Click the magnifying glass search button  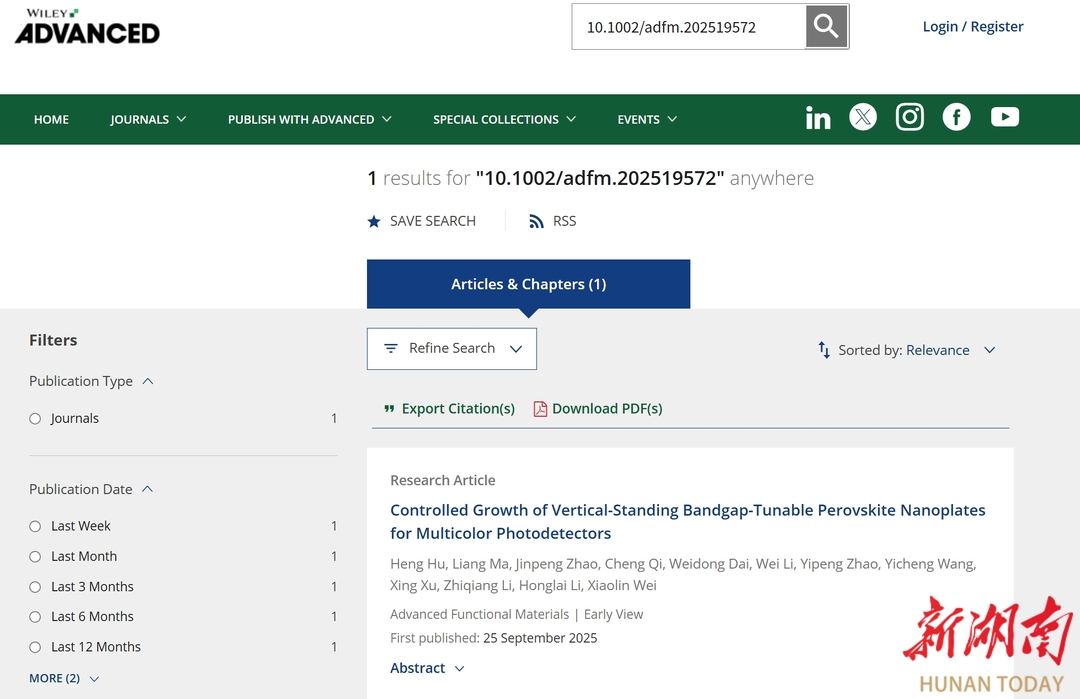[826, 27]
